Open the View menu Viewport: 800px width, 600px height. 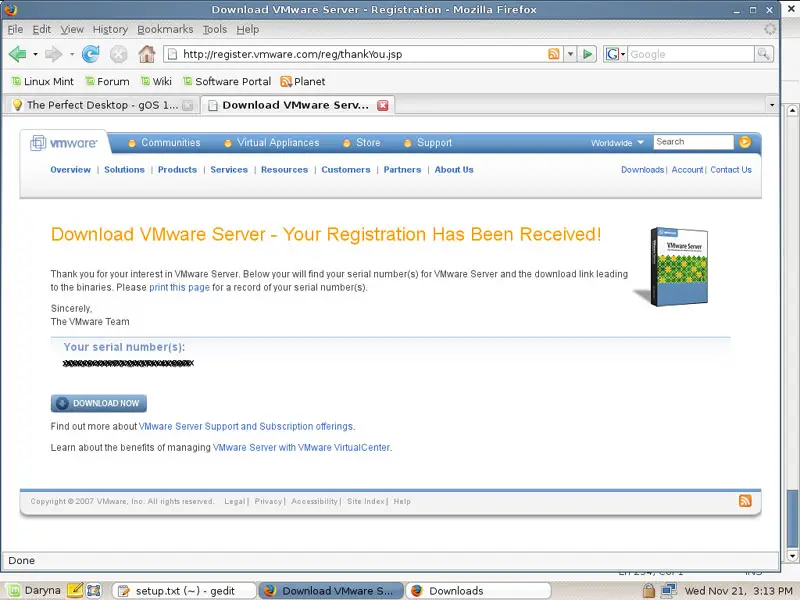click(72, 30)
